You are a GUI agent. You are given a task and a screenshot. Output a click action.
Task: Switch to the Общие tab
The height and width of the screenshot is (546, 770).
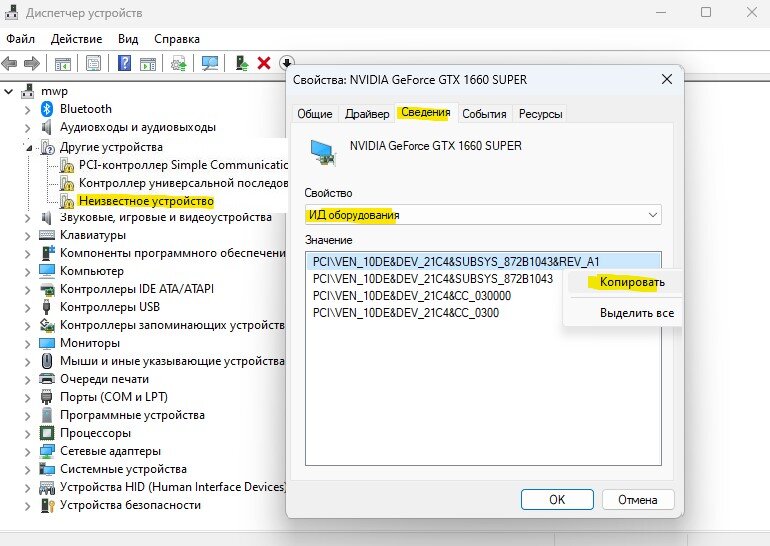click(315, 114)
